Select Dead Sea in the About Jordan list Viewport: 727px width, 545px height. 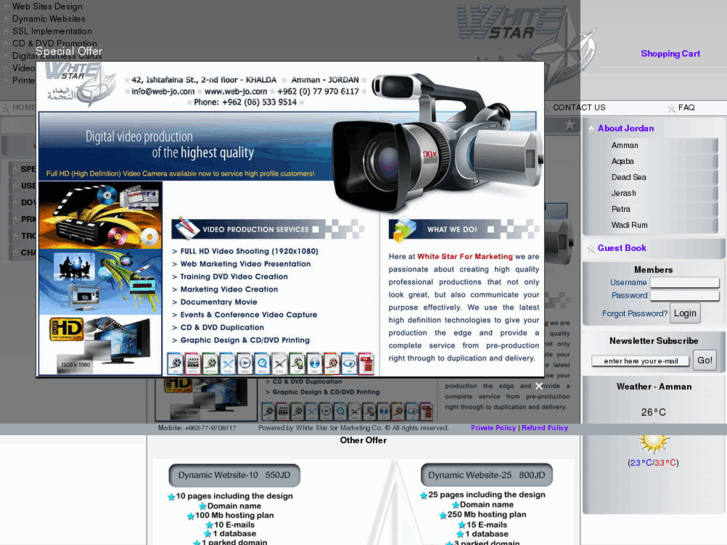pyautogui.click(x=628, y=177)
